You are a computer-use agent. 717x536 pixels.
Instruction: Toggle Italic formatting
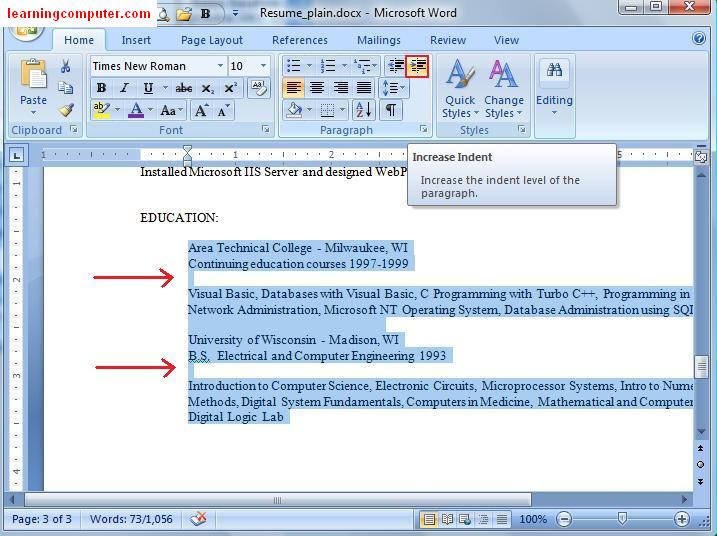coord(124,88)
